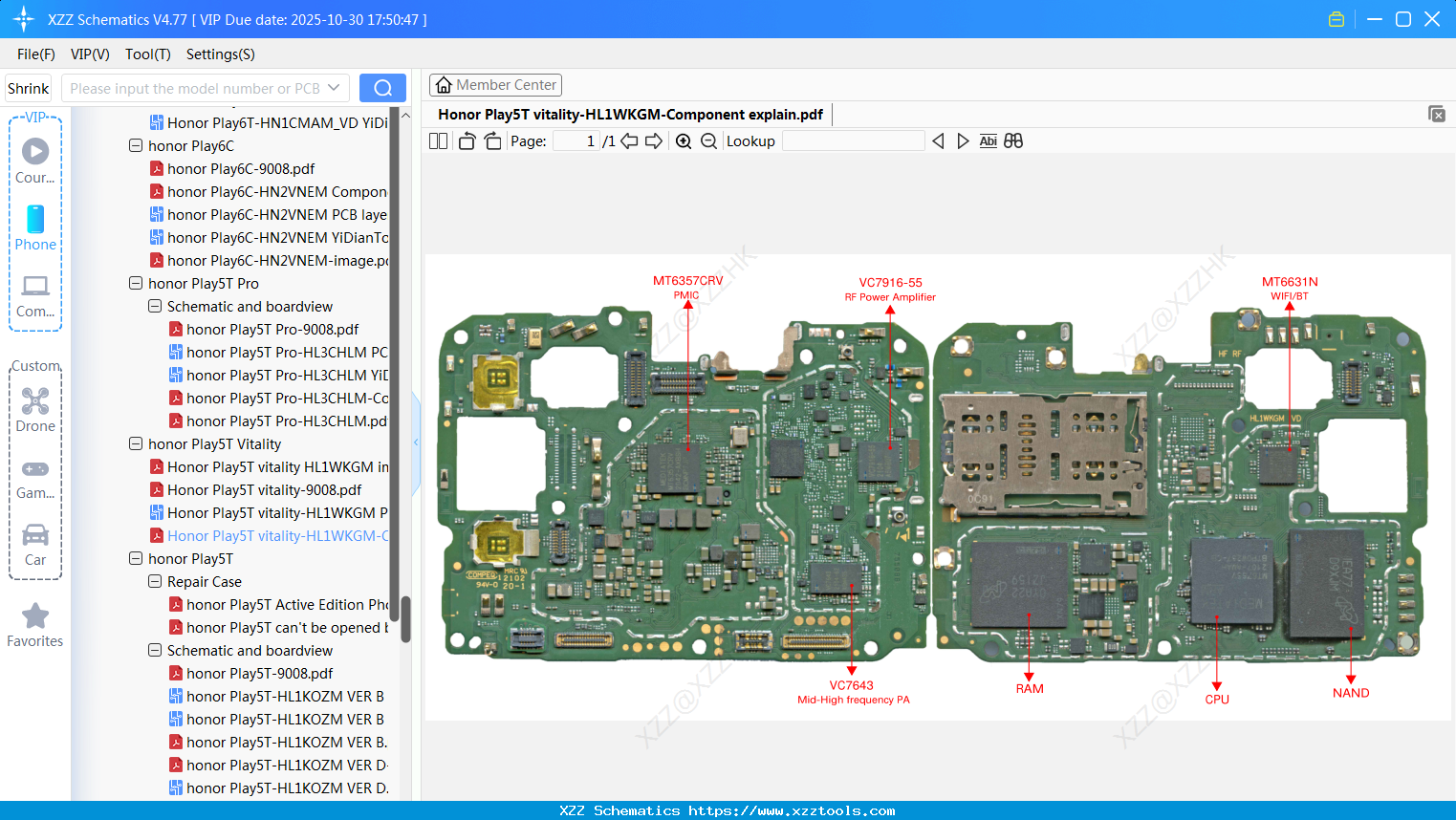
Task: Open the model number dropdown arrow
Action: click(334, 88)
